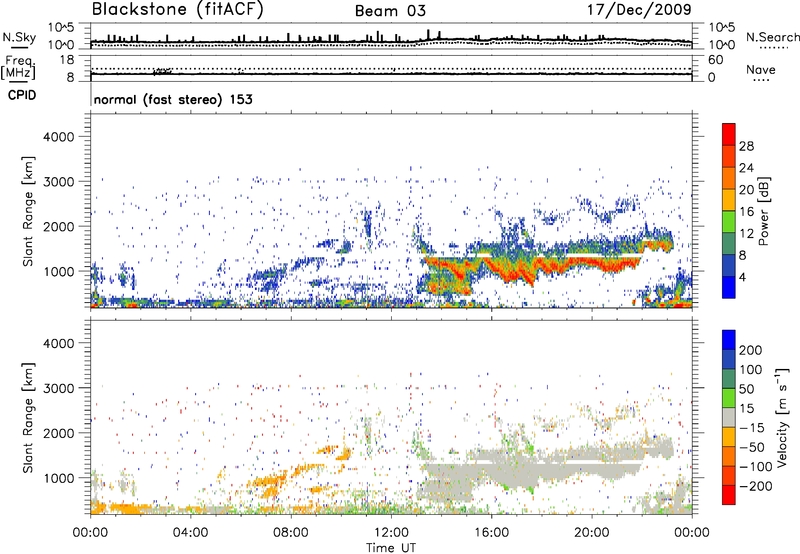Click the '60' tick on Nave axis
800x554 pixels.
point(715,60)
